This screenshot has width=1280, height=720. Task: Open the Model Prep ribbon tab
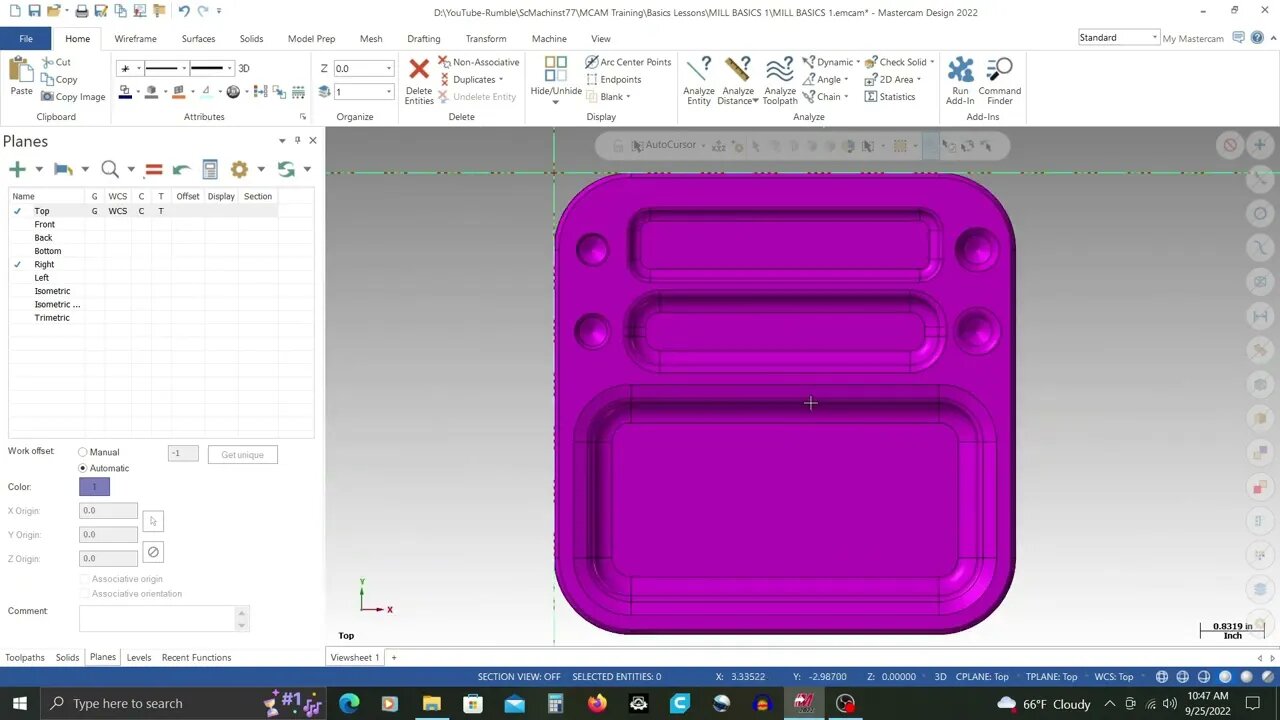312,39
